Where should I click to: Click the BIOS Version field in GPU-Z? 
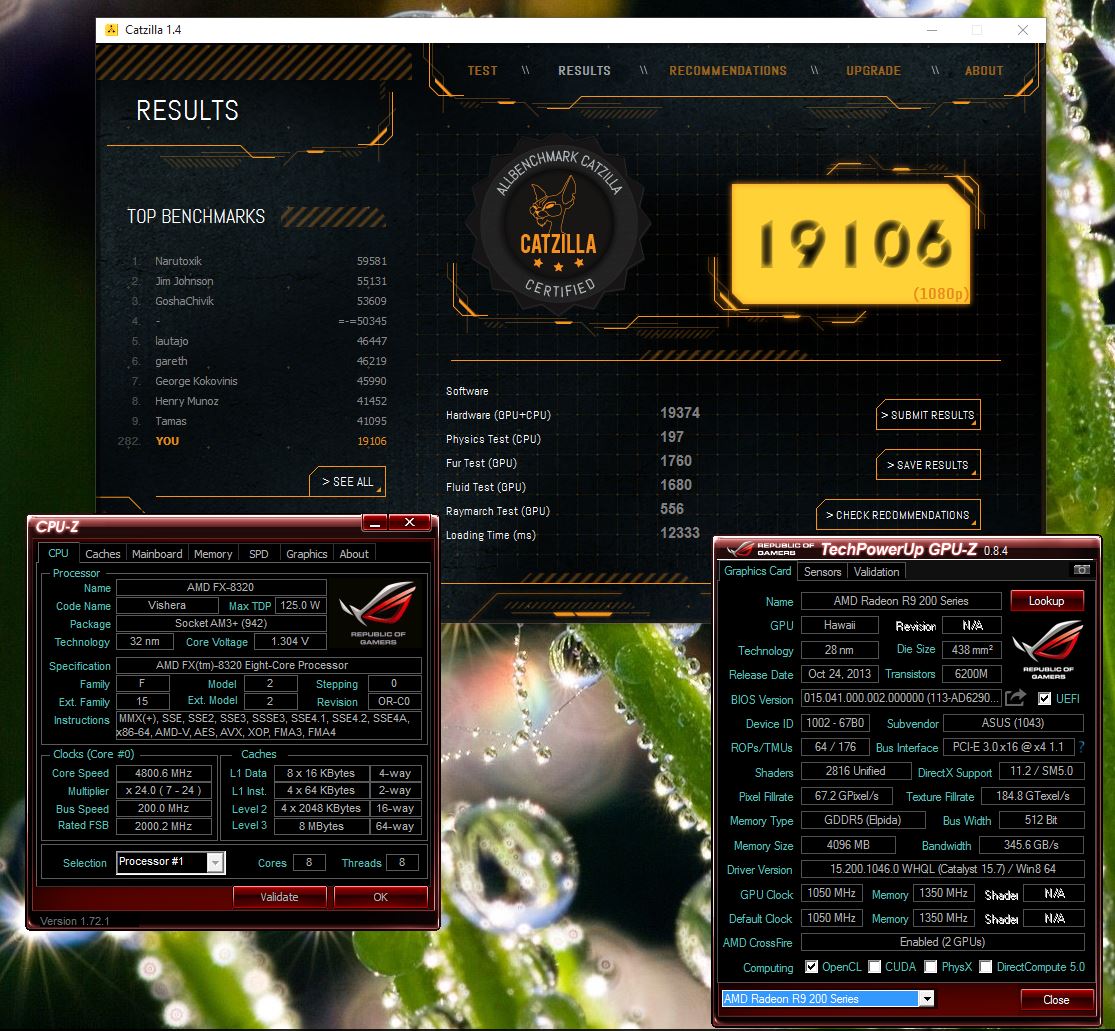point(901,698)
